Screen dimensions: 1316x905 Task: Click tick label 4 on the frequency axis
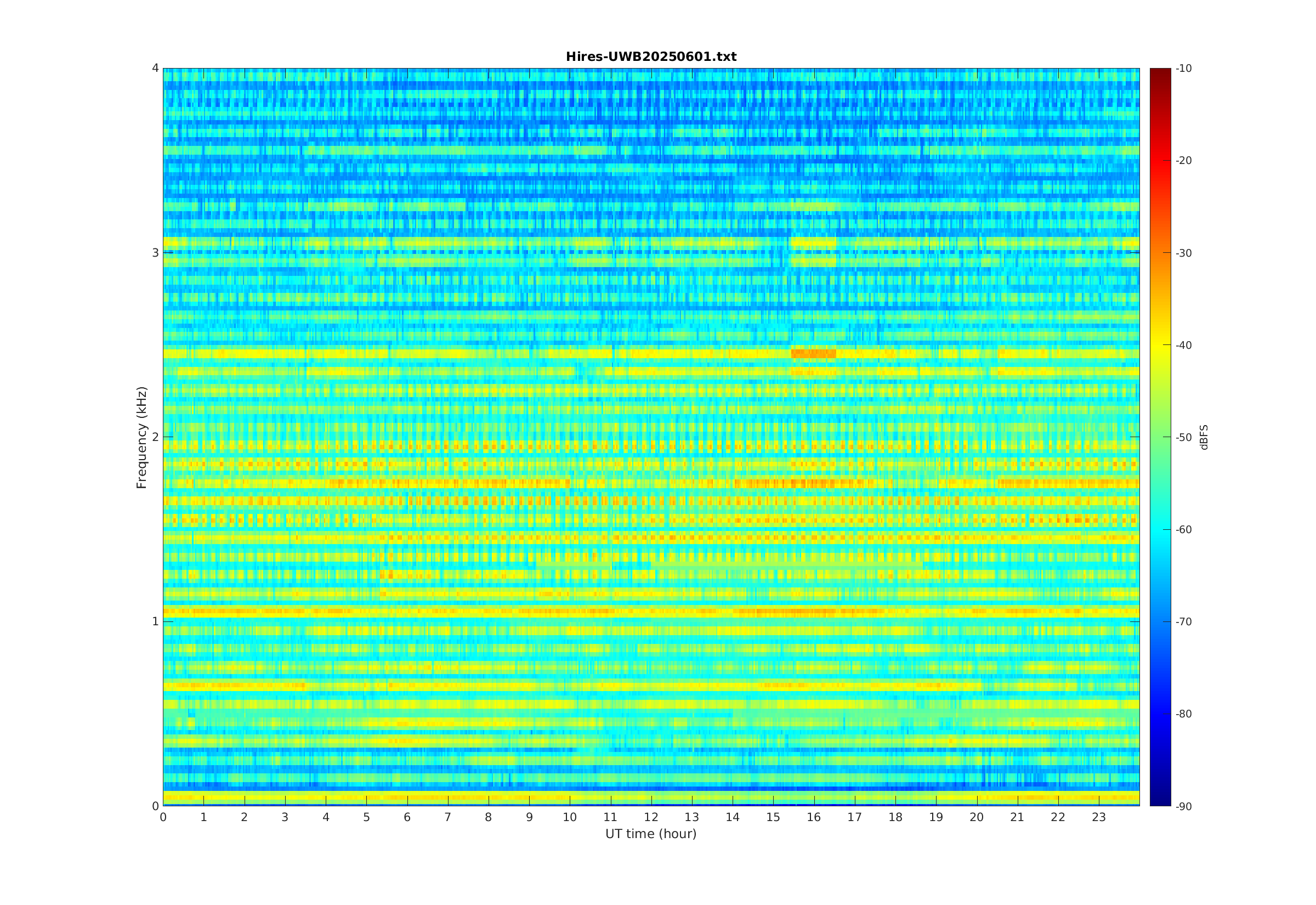coord(155,68)
